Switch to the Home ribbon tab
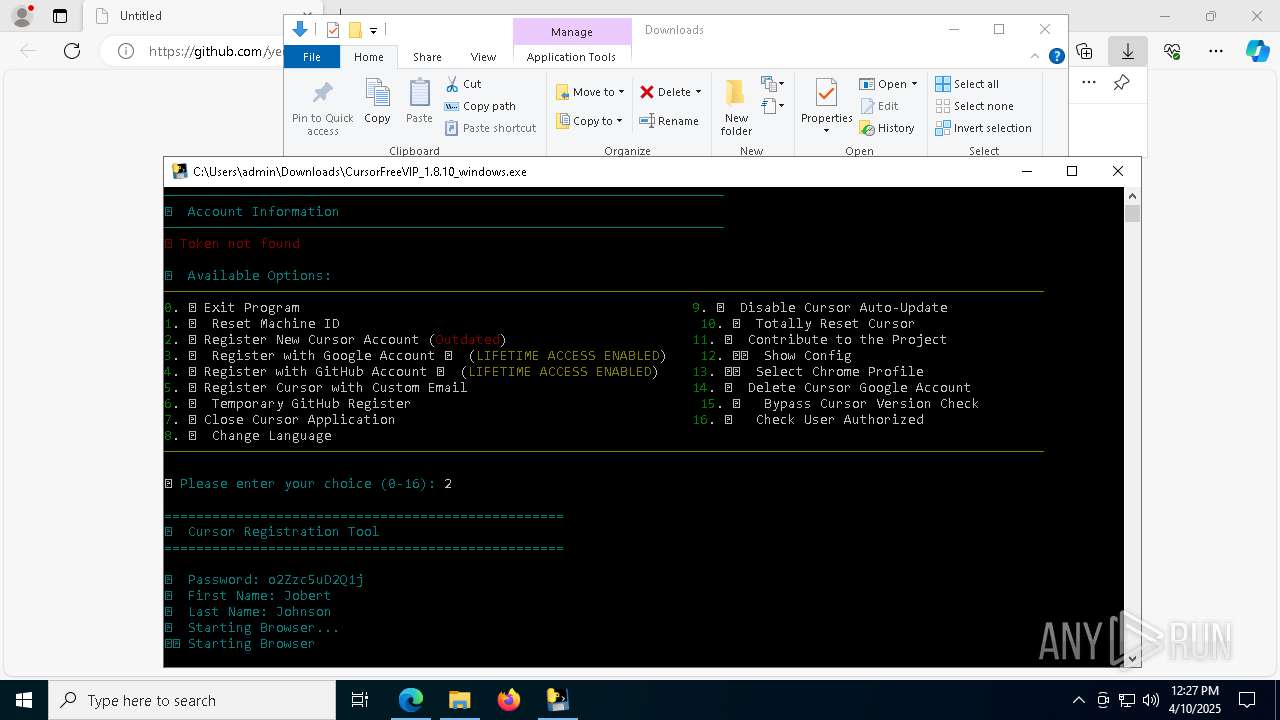This screenshot has width=1280, height=720. [x=368, y=57]
